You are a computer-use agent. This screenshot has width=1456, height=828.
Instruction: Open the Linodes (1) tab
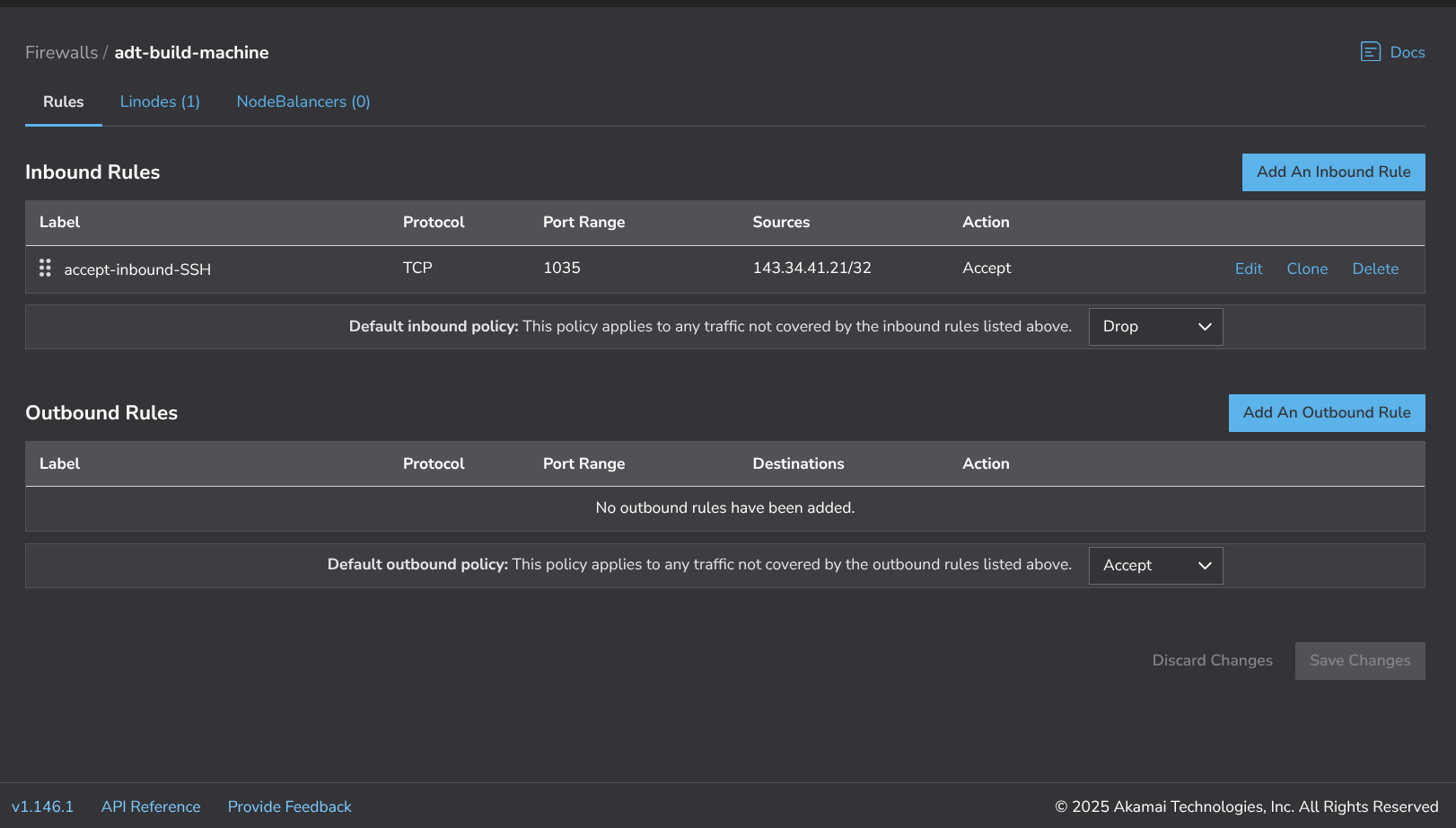pos(160,101)
